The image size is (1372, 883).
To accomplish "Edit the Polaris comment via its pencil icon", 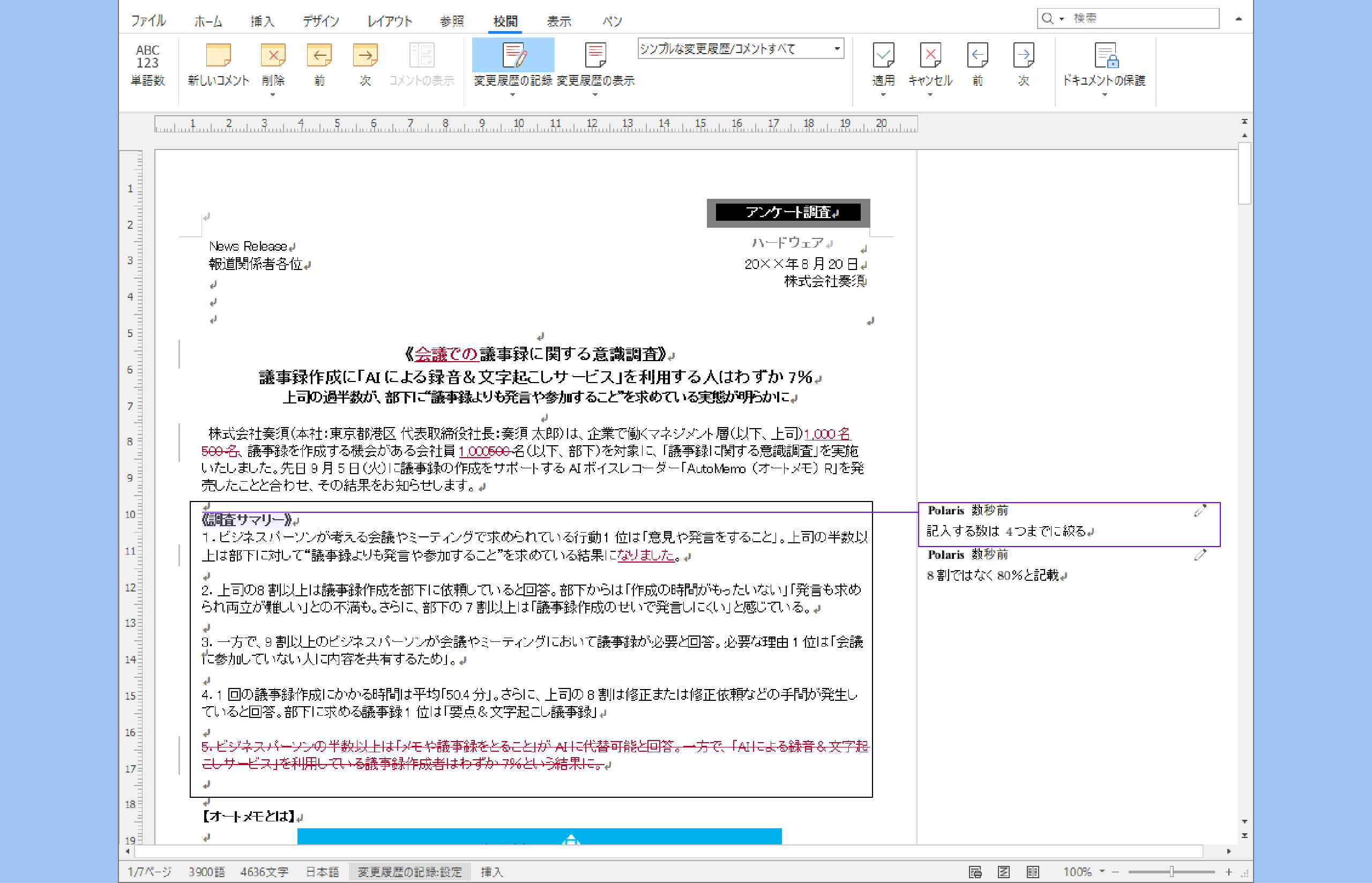I will click(x=1200, y=511).
